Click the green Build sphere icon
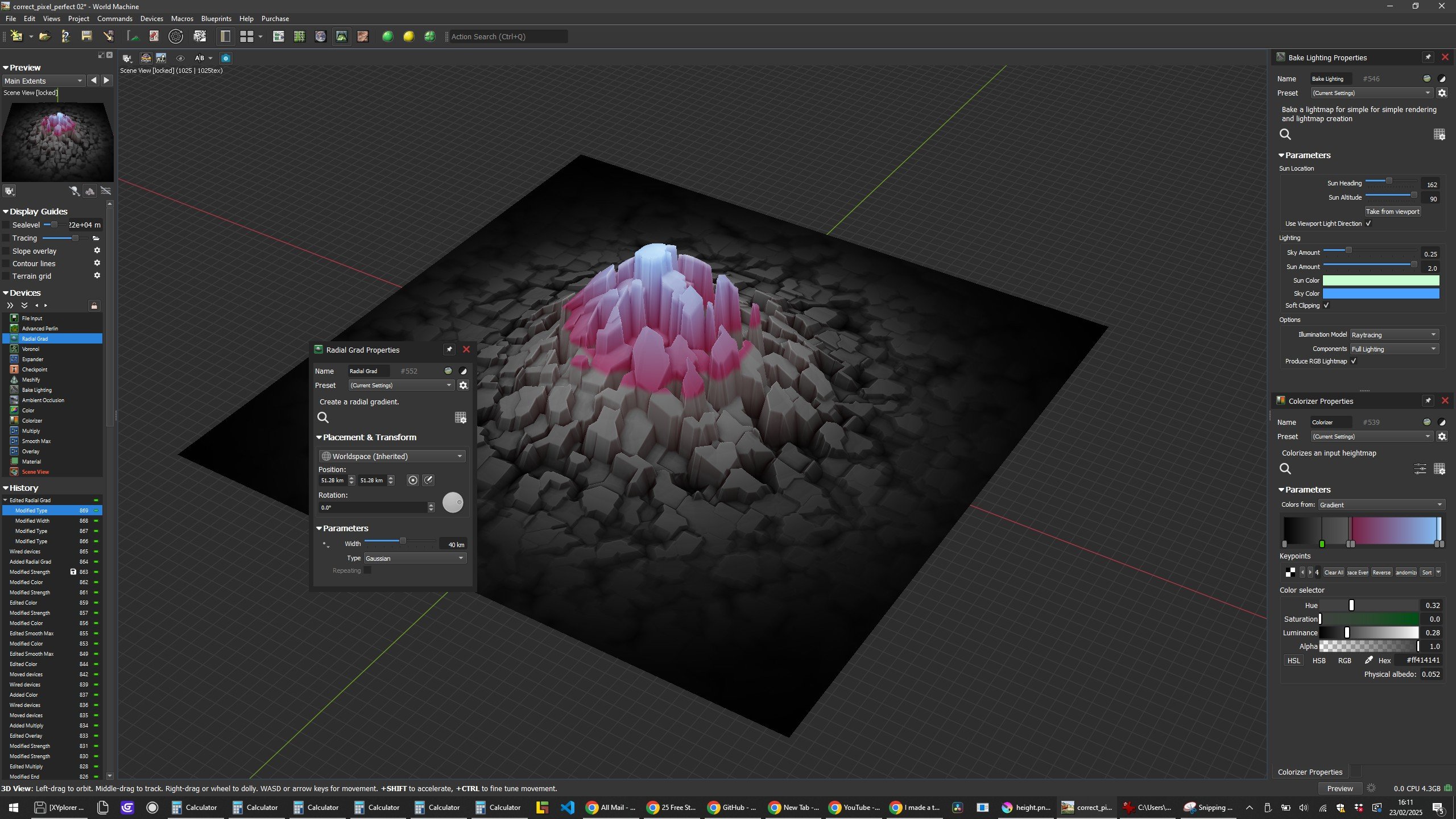1456x819 pixels. click(x=387, y=36)
